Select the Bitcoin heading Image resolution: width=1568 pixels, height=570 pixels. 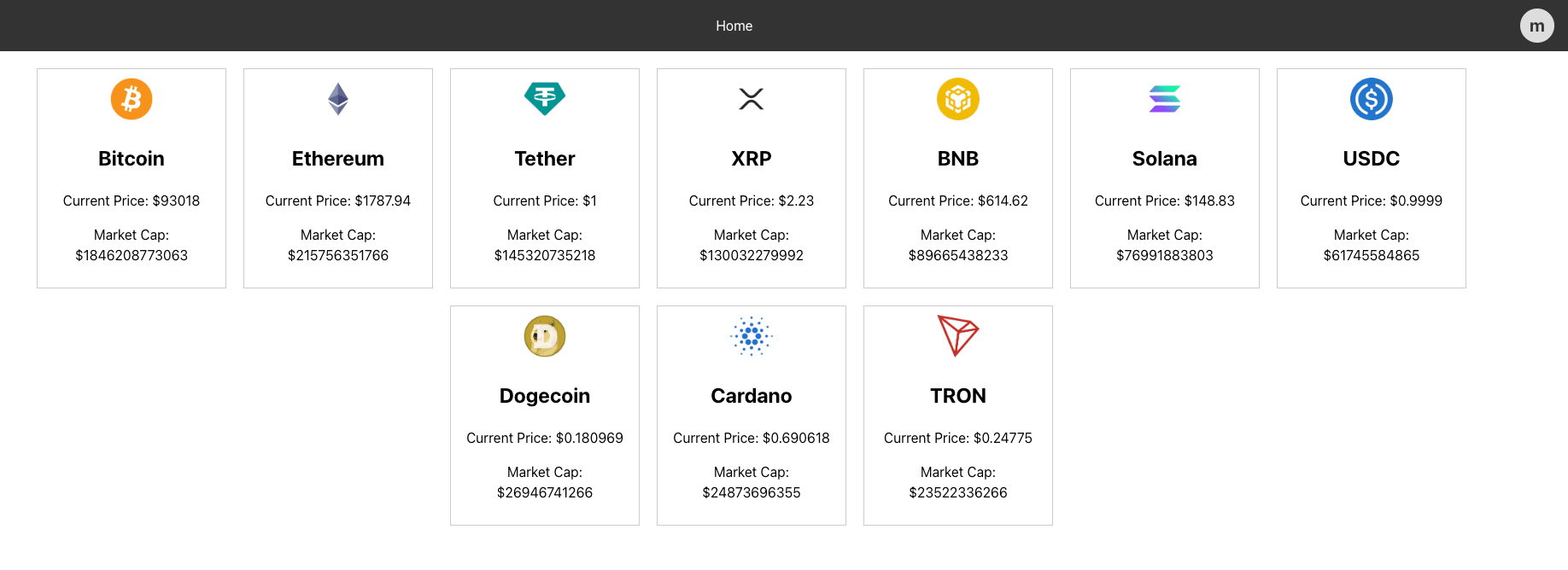(x=132, y=159)
